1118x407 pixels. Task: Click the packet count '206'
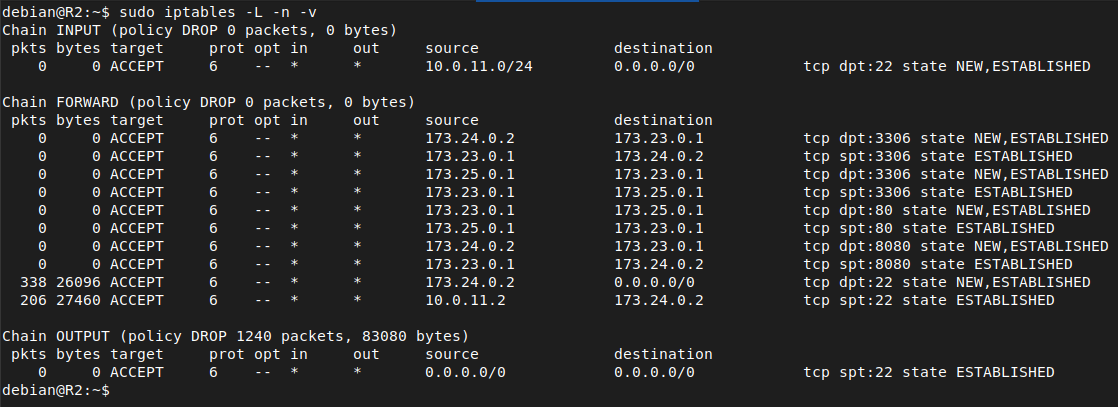34,300
